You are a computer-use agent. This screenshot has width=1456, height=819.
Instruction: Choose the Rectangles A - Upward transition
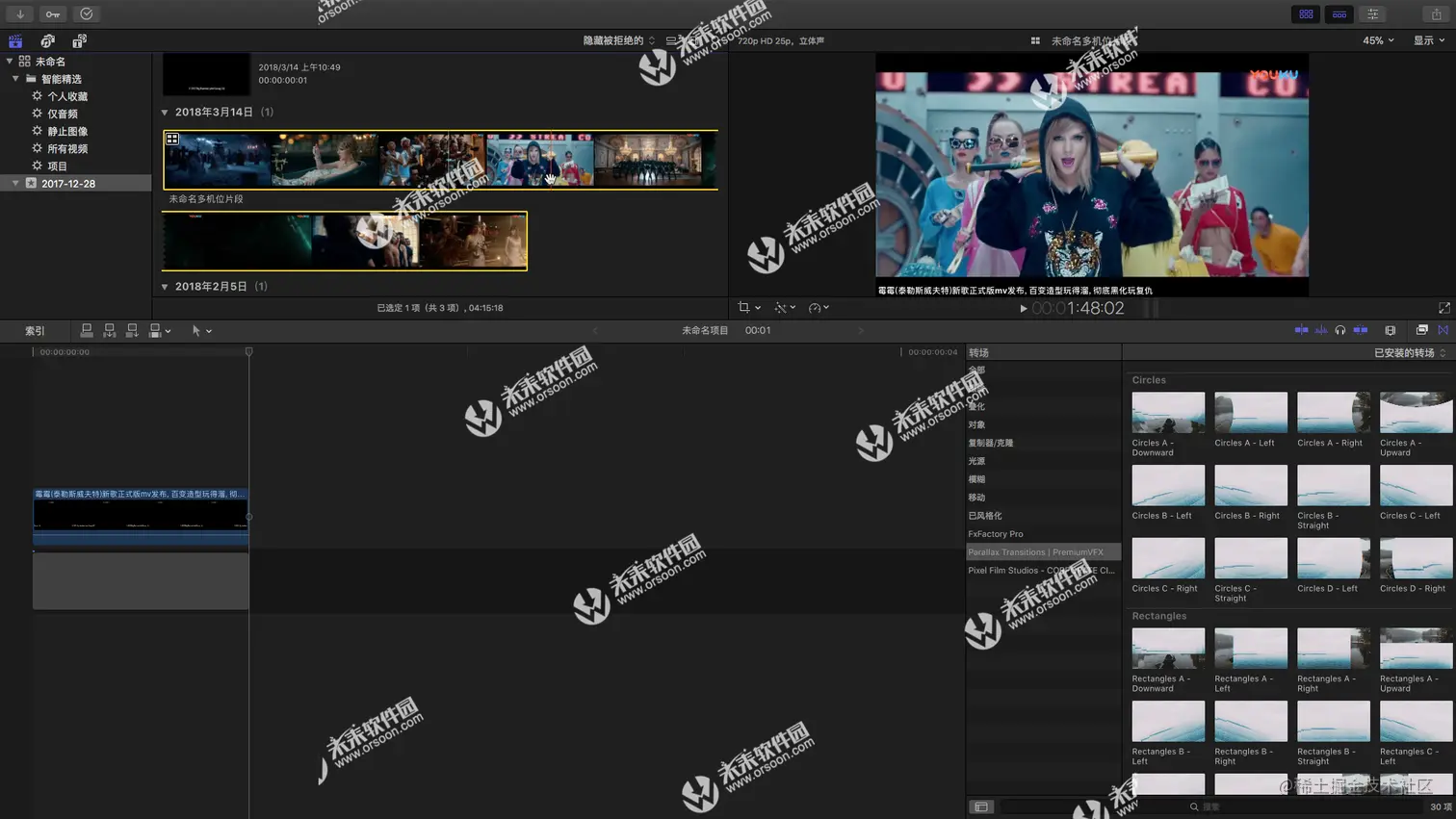(x=1416, y=649)
